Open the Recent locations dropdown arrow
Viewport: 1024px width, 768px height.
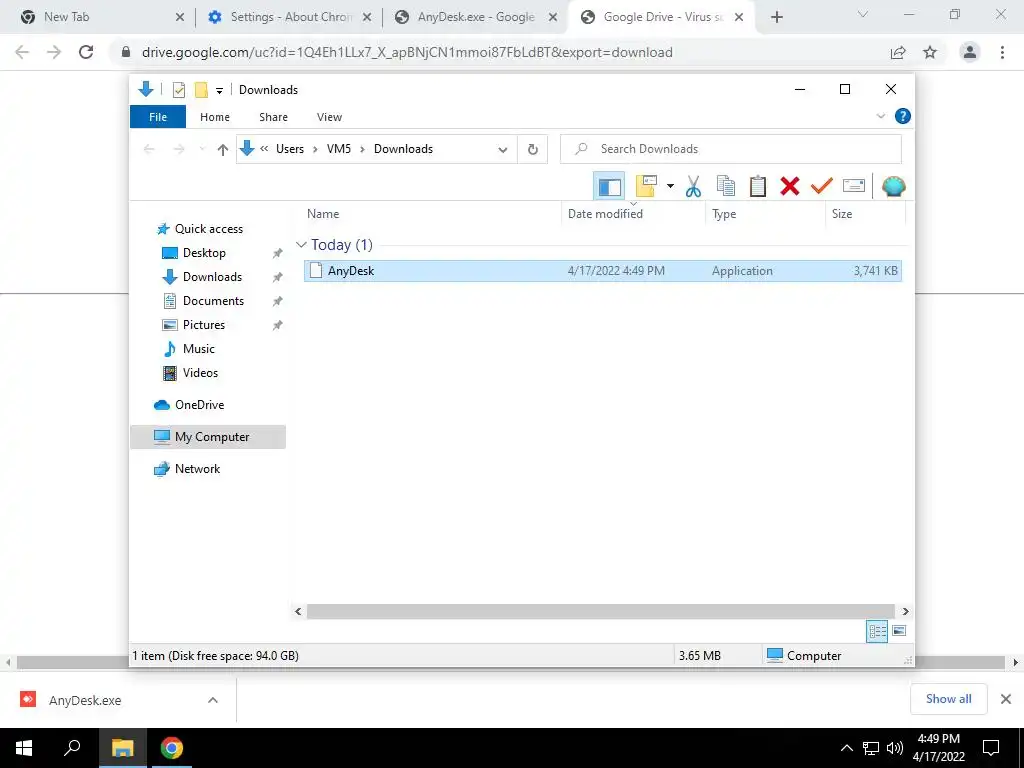click(x=202, y=150)
